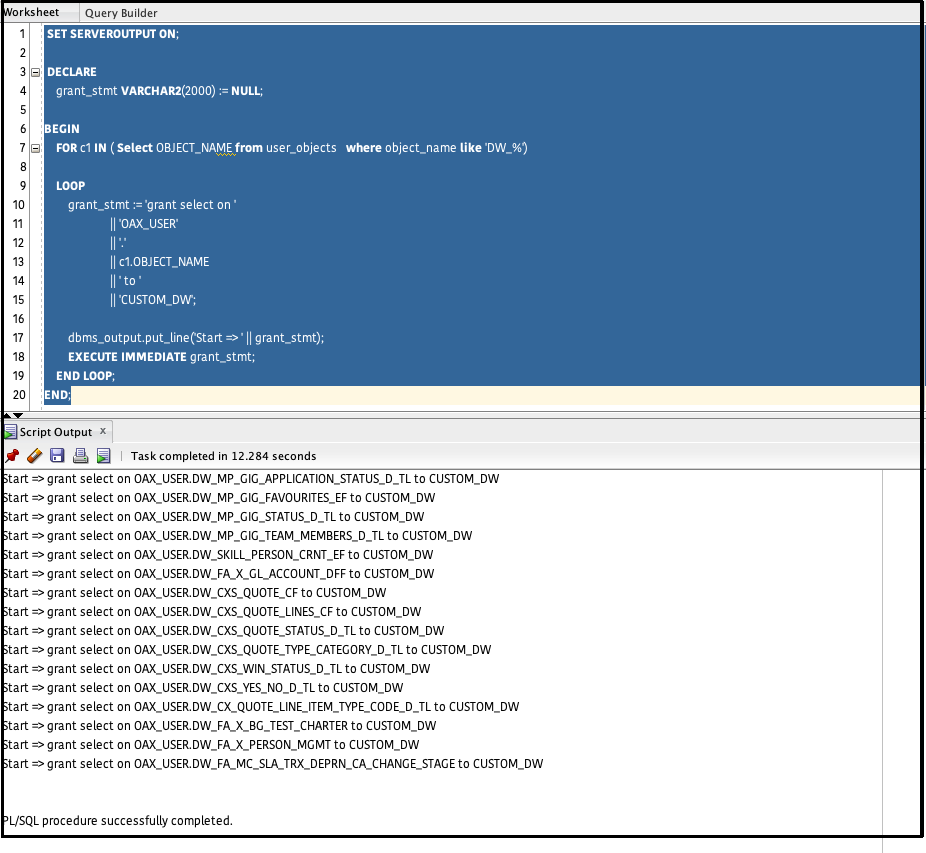Open buffer in SQL worksheet icon
This screenshot has height=853, width=926.
(103, 455)
